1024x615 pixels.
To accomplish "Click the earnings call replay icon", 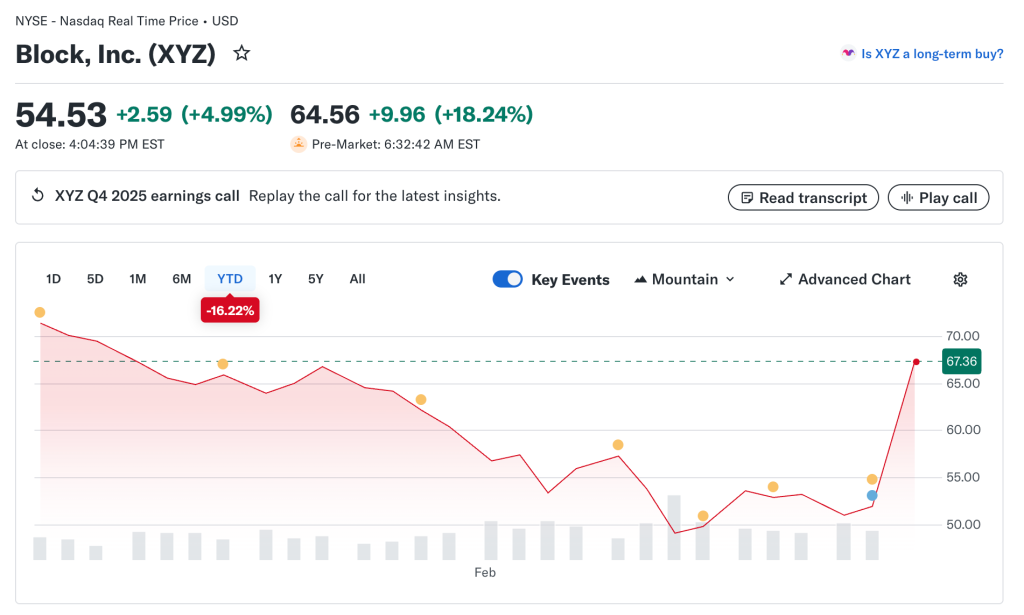I will point(39,196).
